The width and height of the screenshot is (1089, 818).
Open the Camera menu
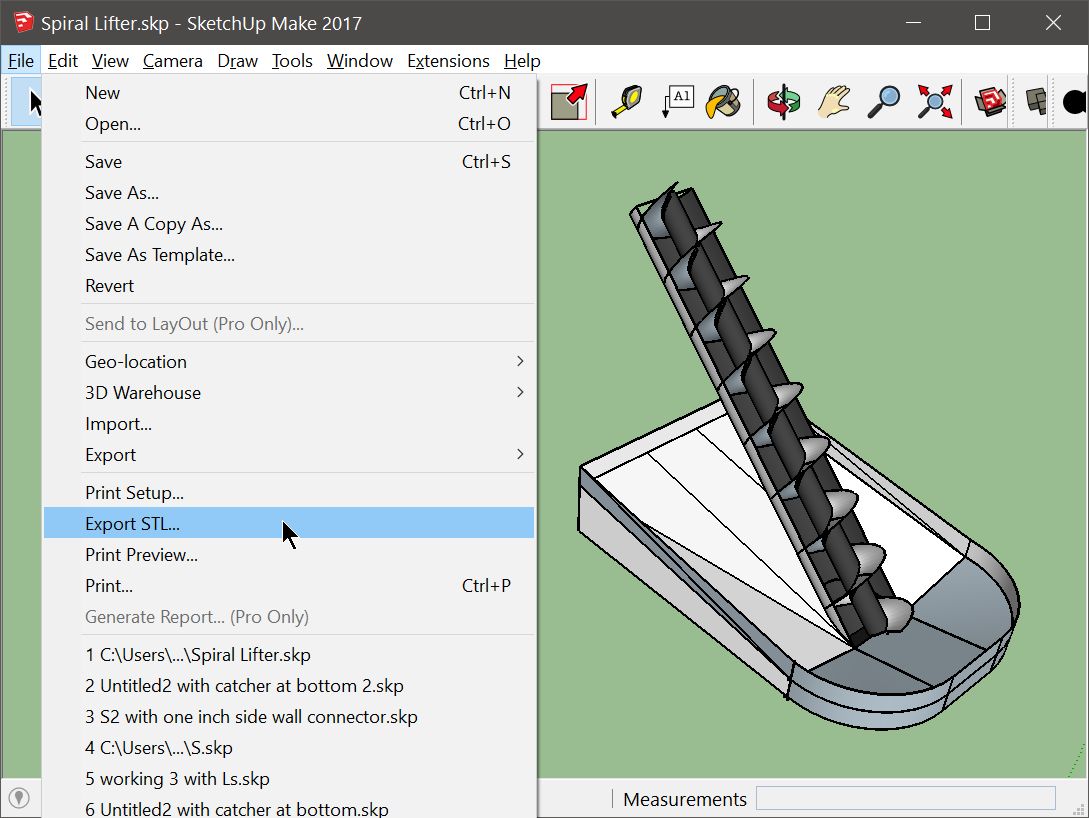tap(172, 61)
